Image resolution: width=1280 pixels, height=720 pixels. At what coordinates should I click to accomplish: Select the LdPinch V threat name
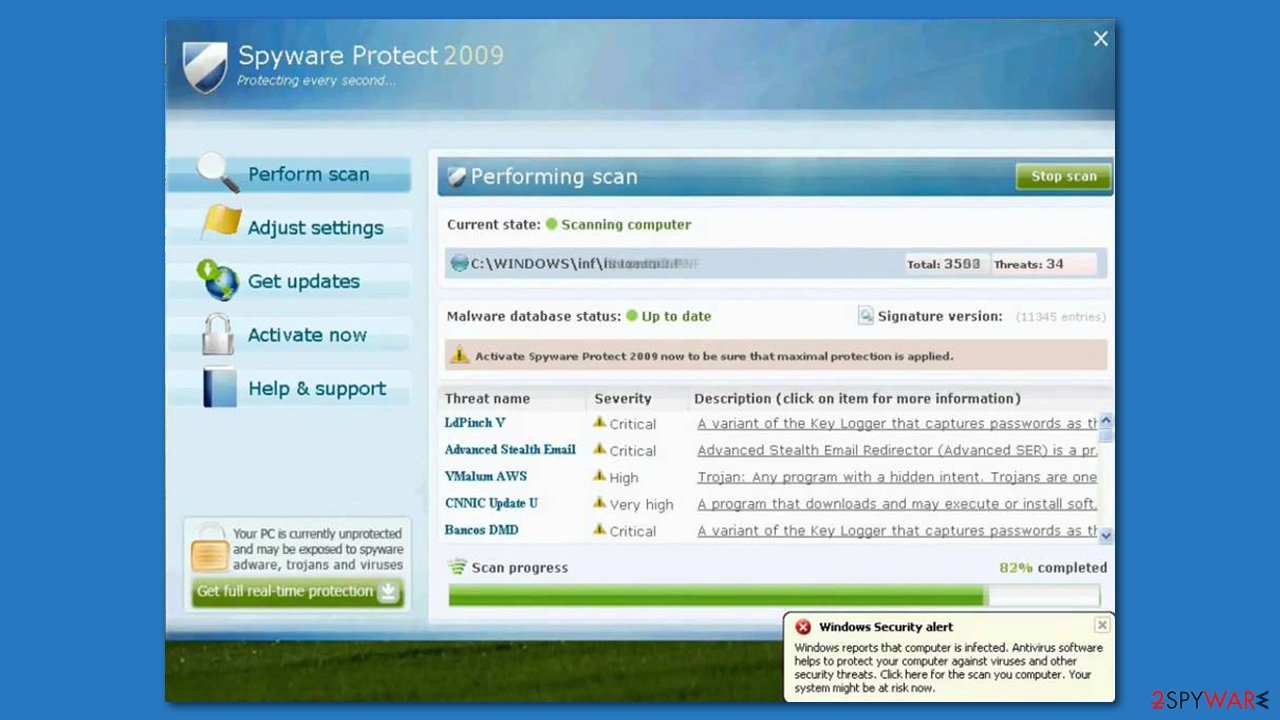[x=475, y=422]
